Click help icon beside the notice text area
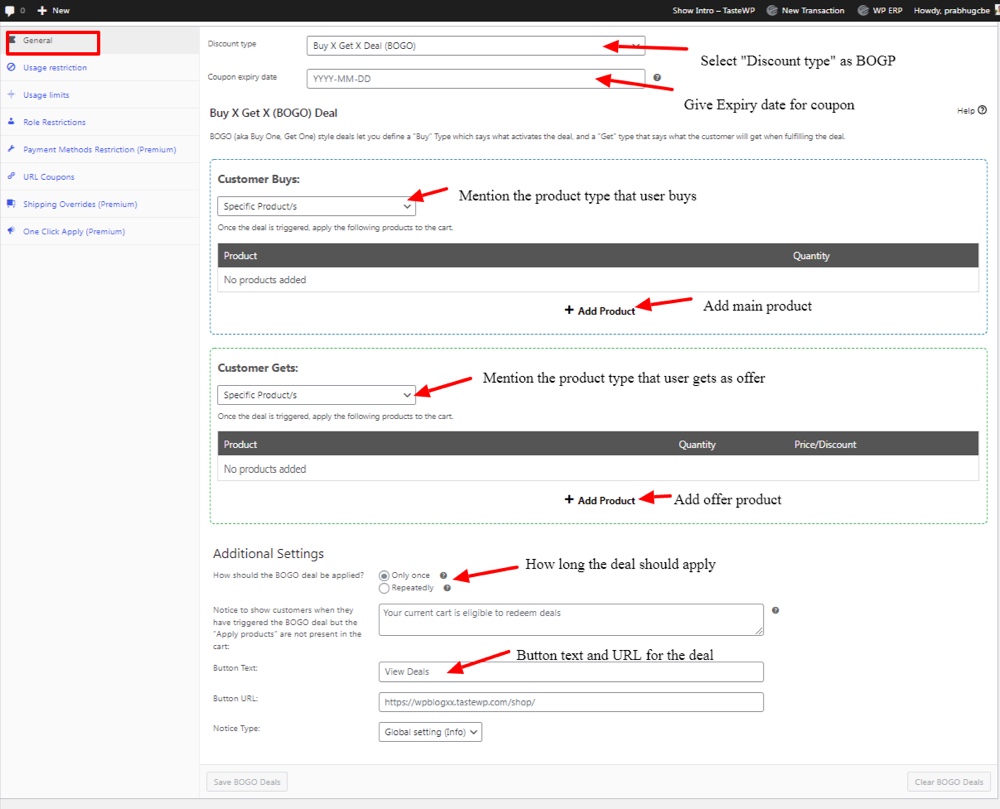Image resolution: width=1000 pixels, height=809 pixels. pos(775,610)
